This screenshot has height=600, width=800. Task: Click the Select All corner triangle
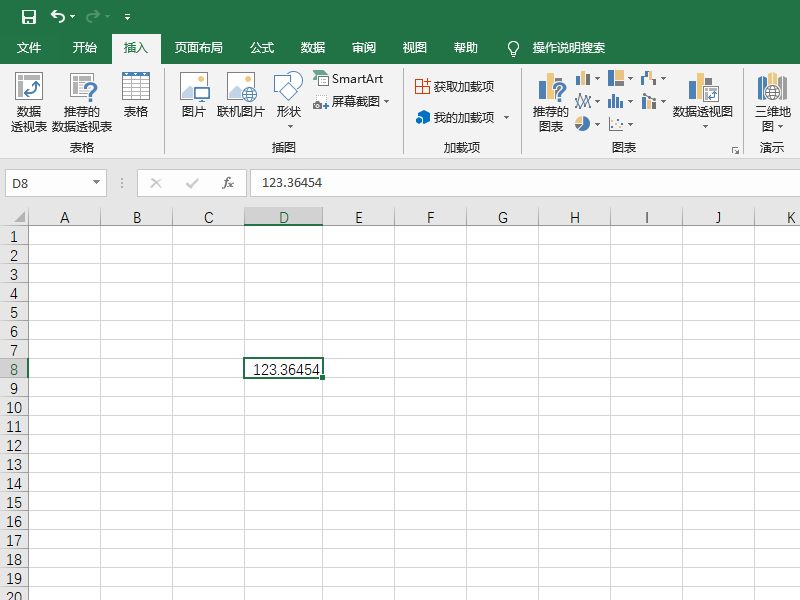coord(18,217)
